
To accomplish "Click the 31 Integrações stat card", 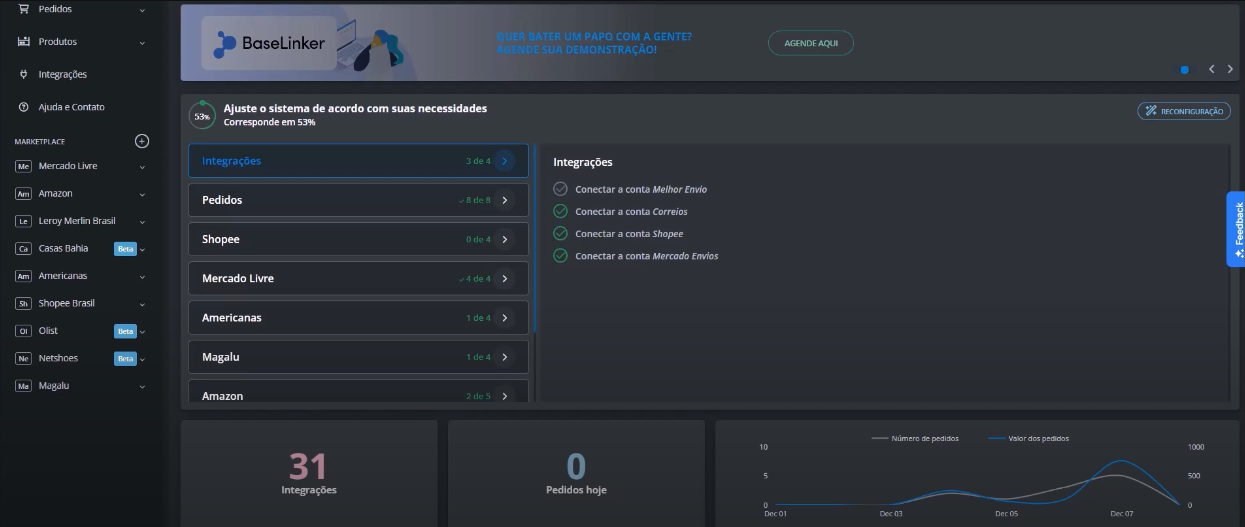I will coord(309,473).
